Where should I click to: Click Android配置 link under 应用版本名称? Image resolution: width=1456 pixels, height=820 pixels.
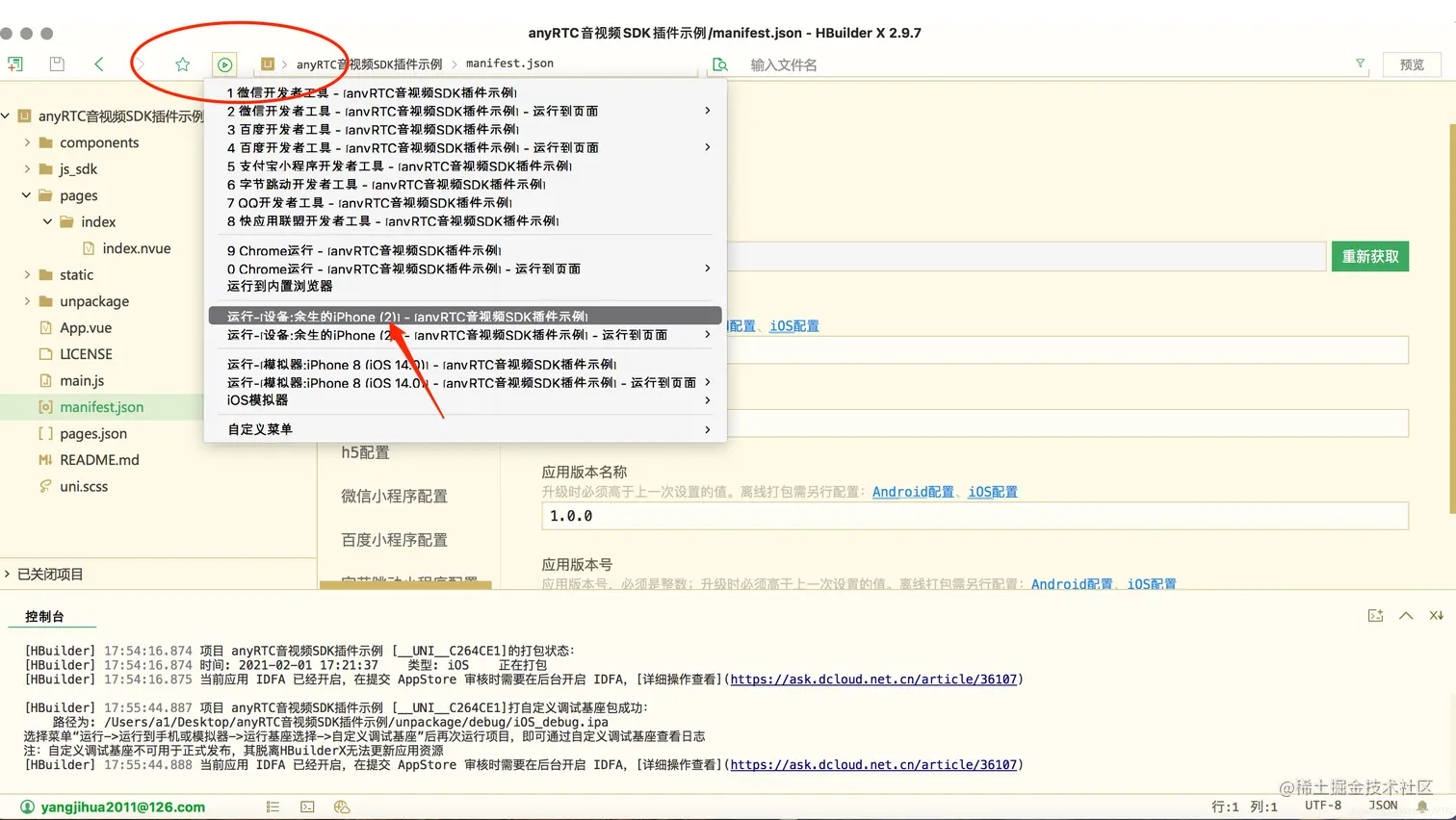[x=913, y=492]
